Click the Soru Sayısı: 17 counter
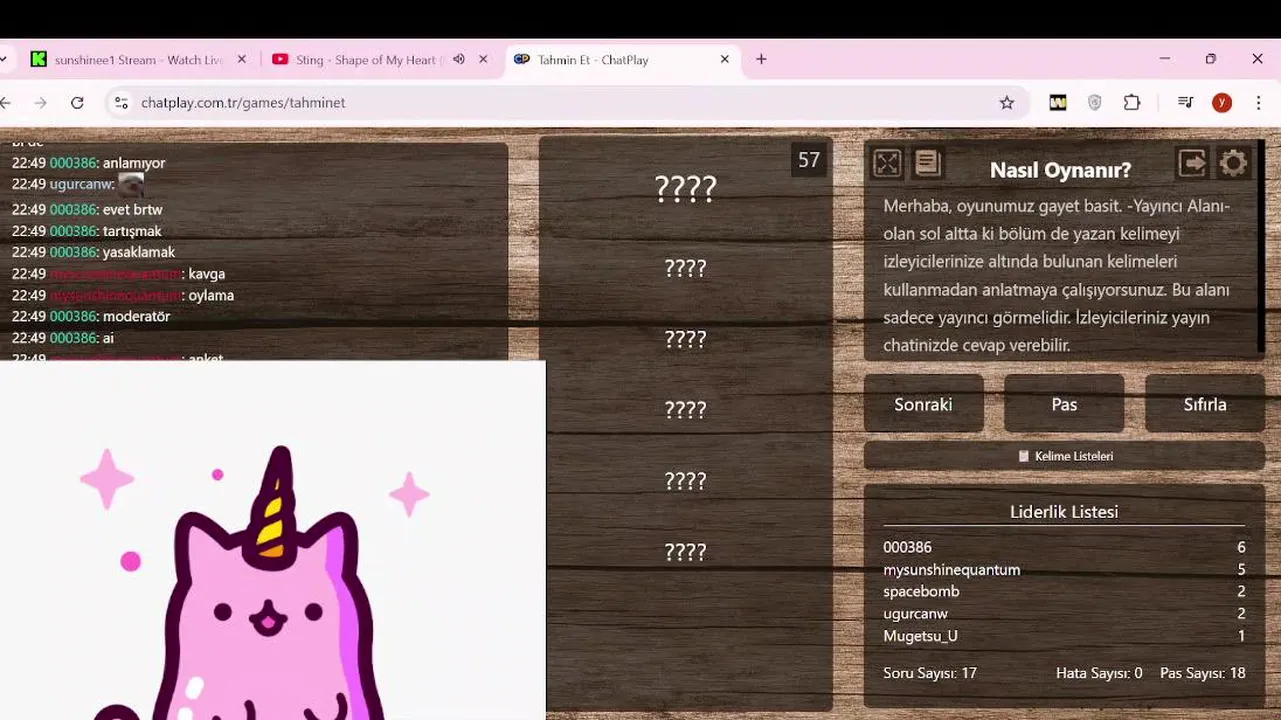Viewport: 1281px width, 720px height. 930,673
